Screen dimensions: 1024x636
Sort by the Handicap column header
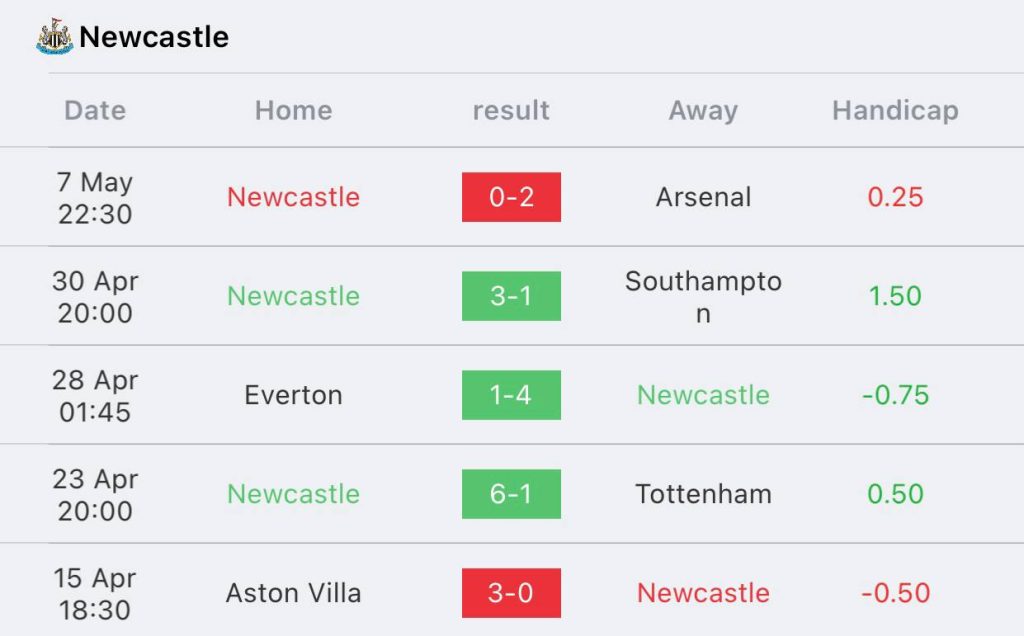[895, 110]
